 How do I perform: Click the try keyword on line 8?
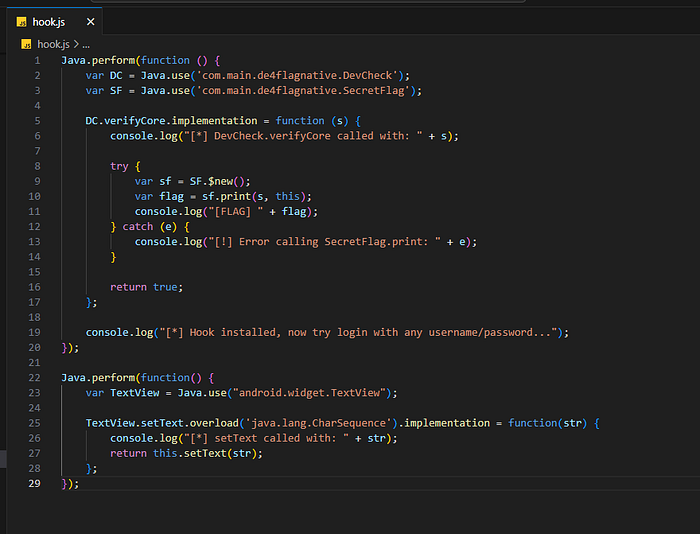click(x=119, y=166)
